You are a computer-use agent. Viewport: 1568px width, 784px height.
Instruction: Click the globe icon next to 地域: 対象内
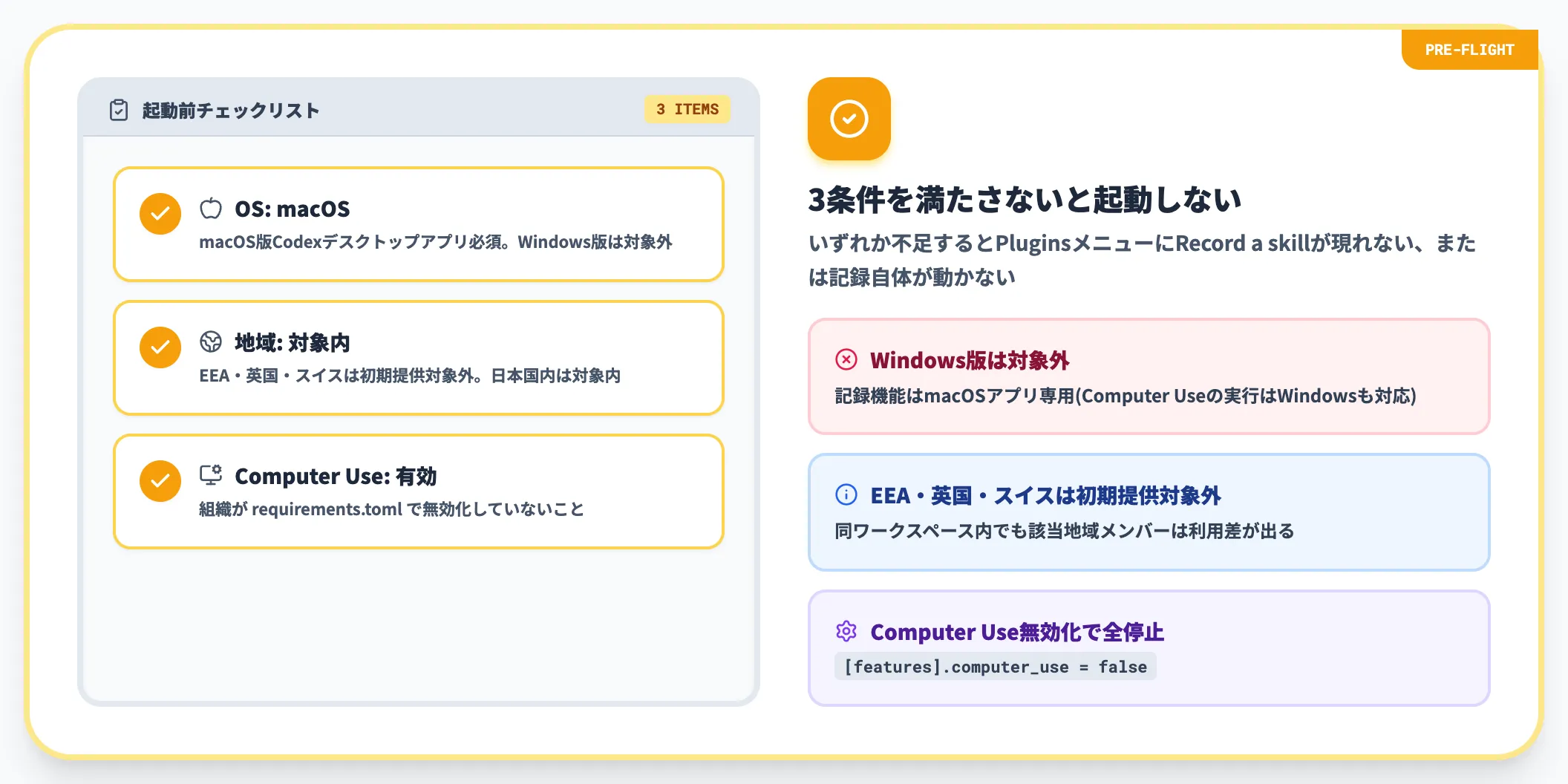pyautogui.click(x=211, y=342)
